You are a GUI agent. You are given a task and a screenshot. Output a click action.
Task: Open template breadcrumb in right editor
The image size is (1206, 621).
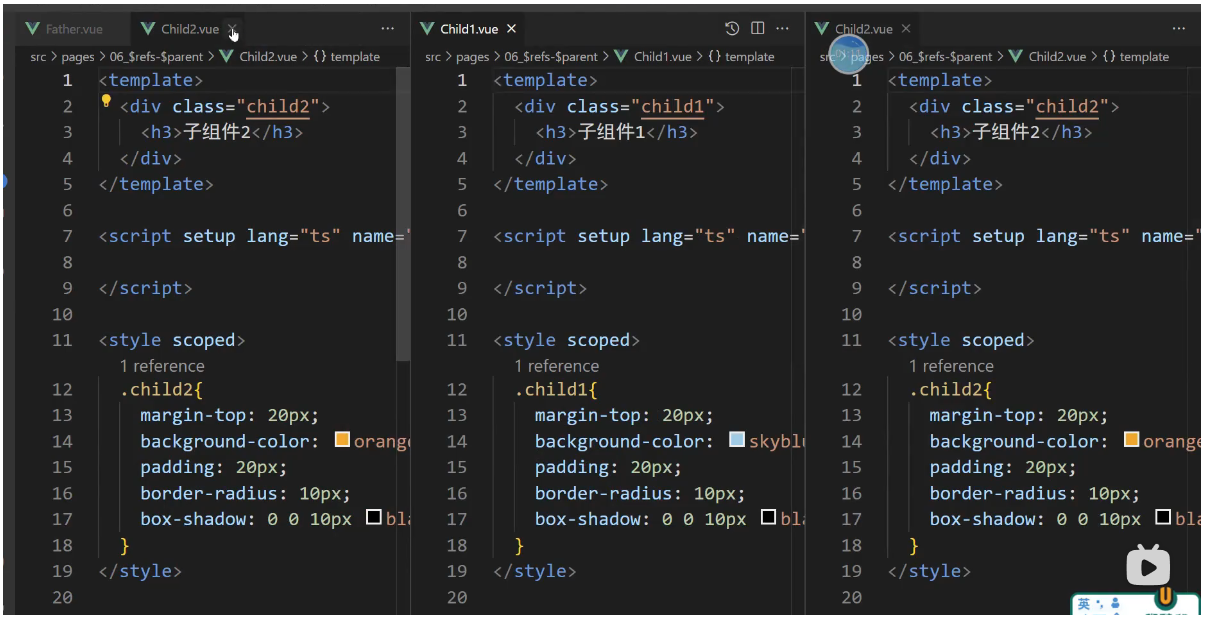[x=1136, y=57]
